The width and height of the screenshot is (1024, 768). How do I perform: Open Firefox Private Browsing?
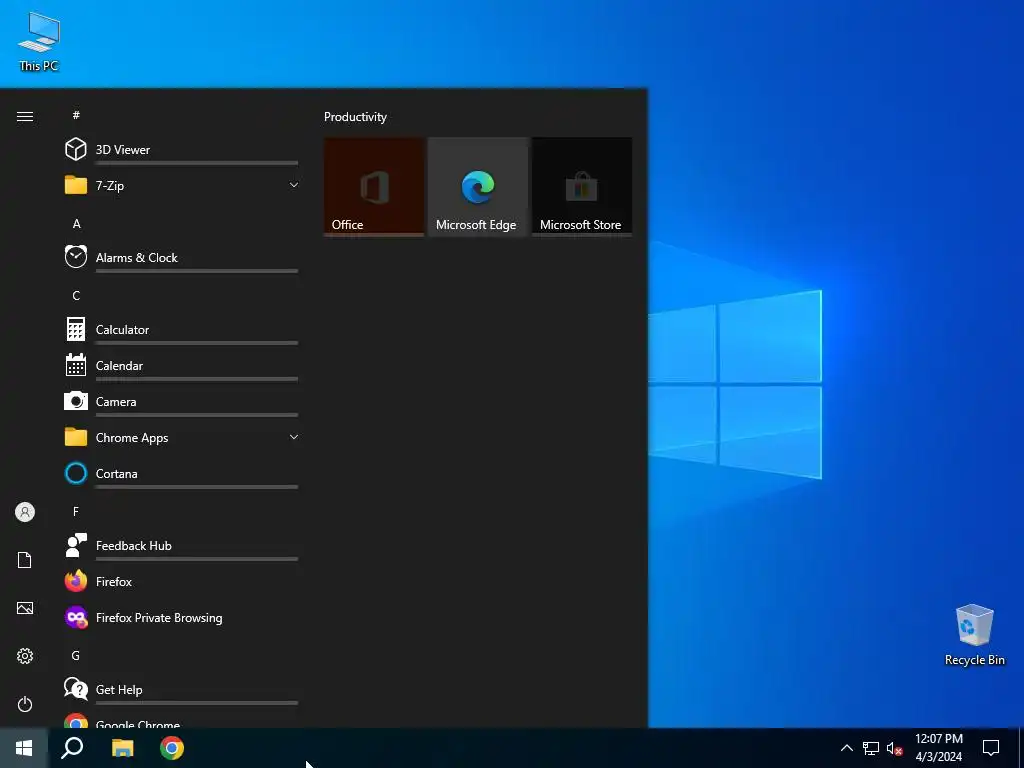pos(182,617)
